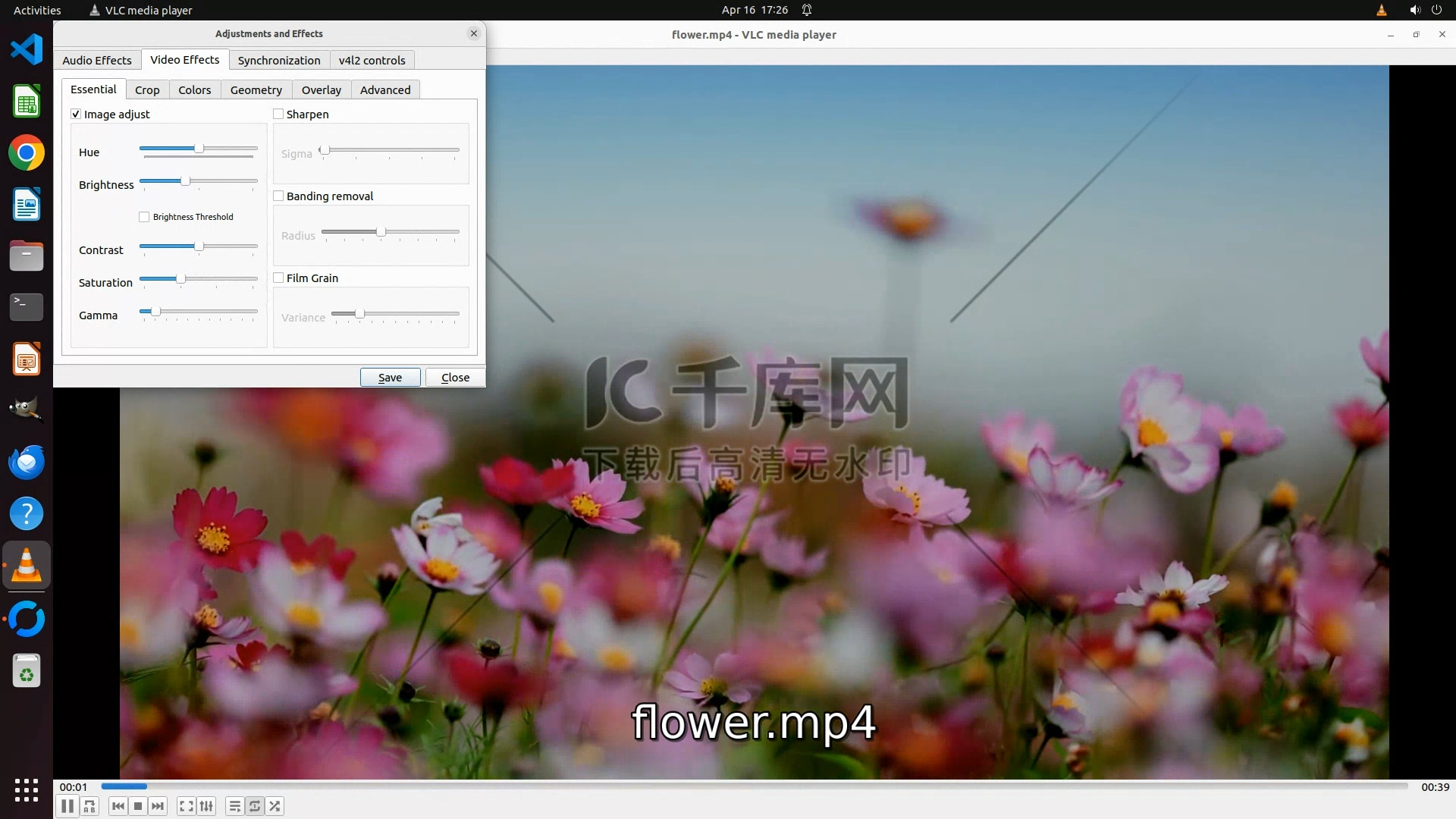Uncheck the Image adjust checkbox

coord(76,114)
